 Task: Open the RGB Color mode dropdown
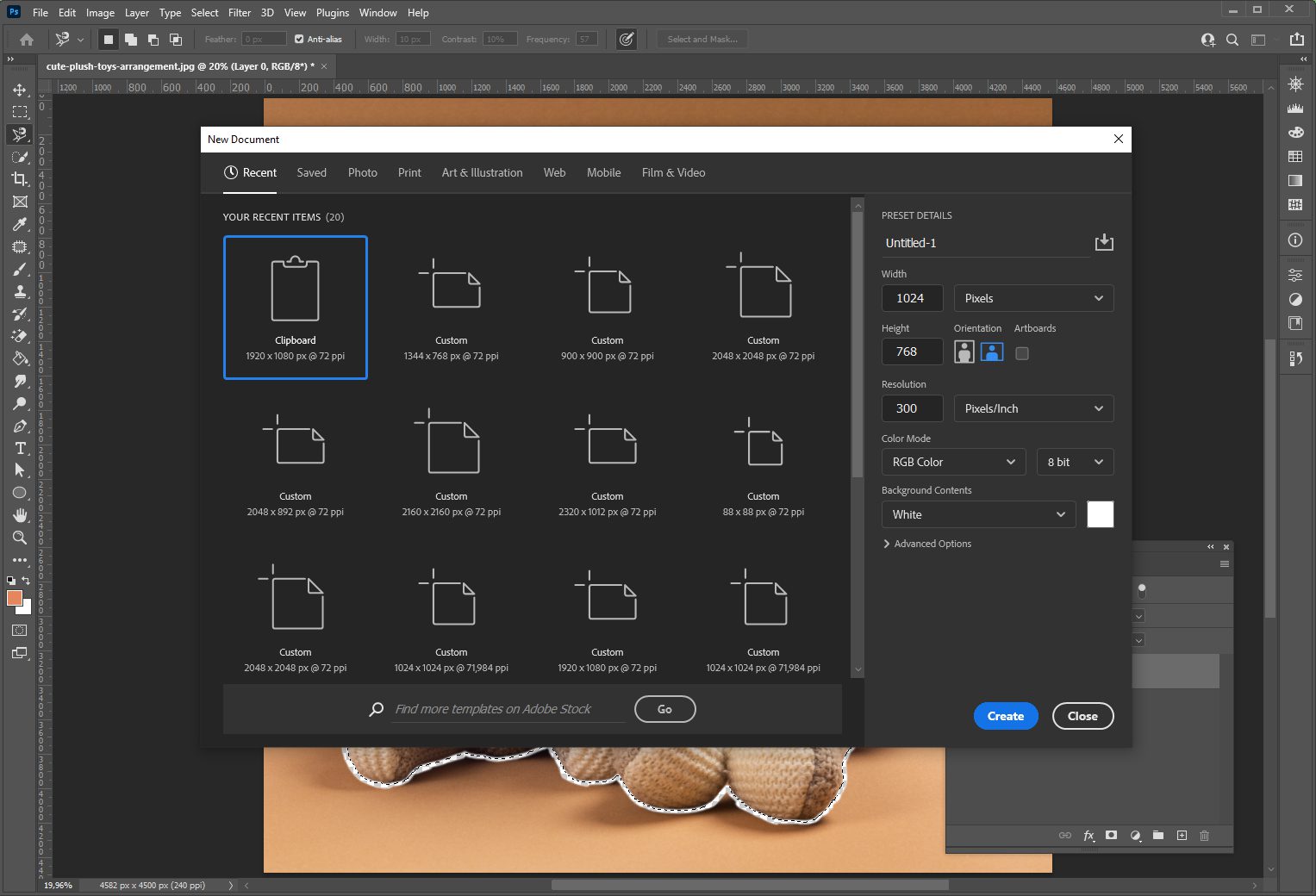(x=953, y=462)
